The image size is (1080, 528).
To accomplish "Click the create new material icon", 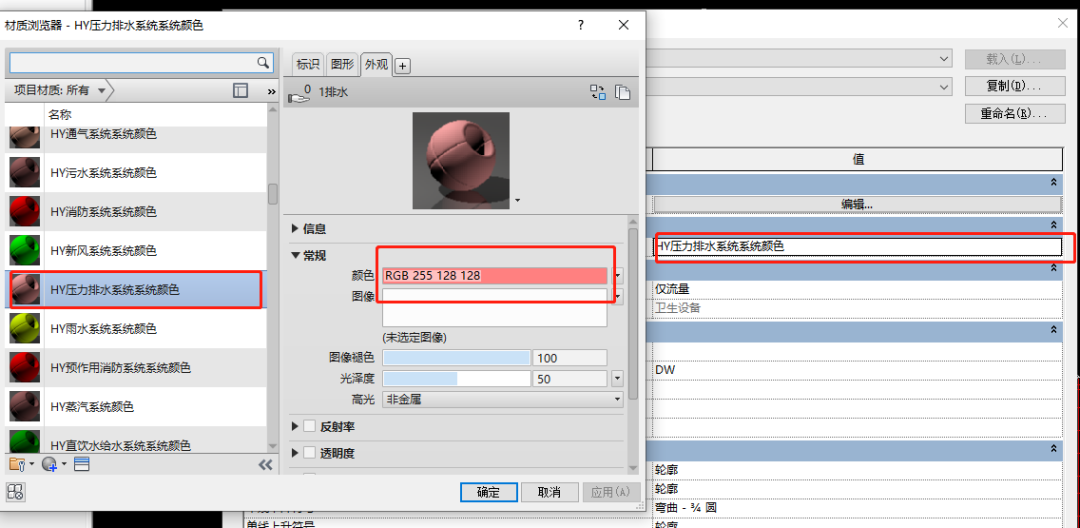I will [50, 464].
